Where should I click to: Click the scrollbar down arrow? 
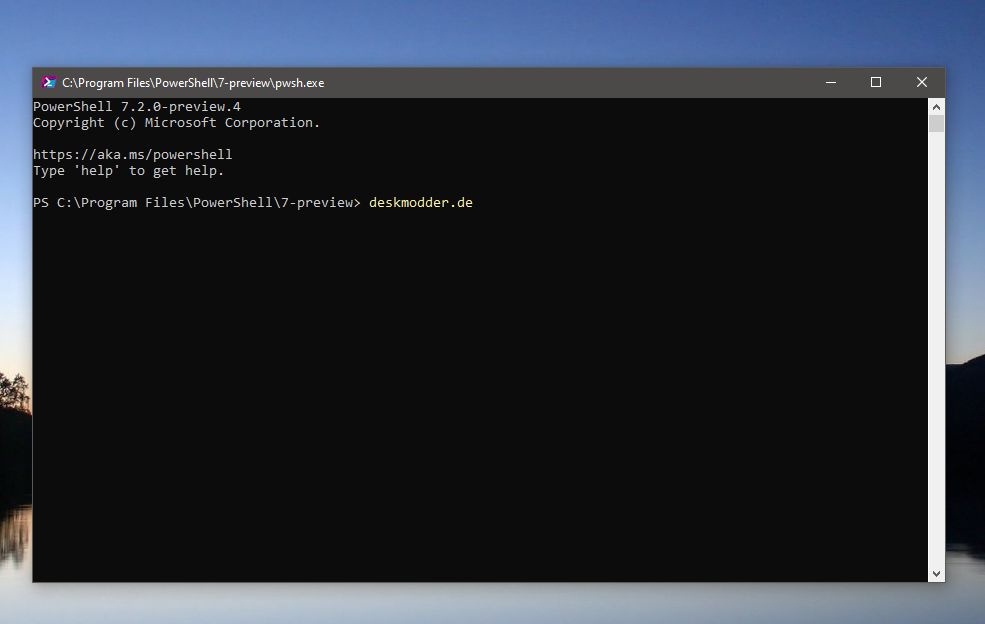tap(936, 574)
